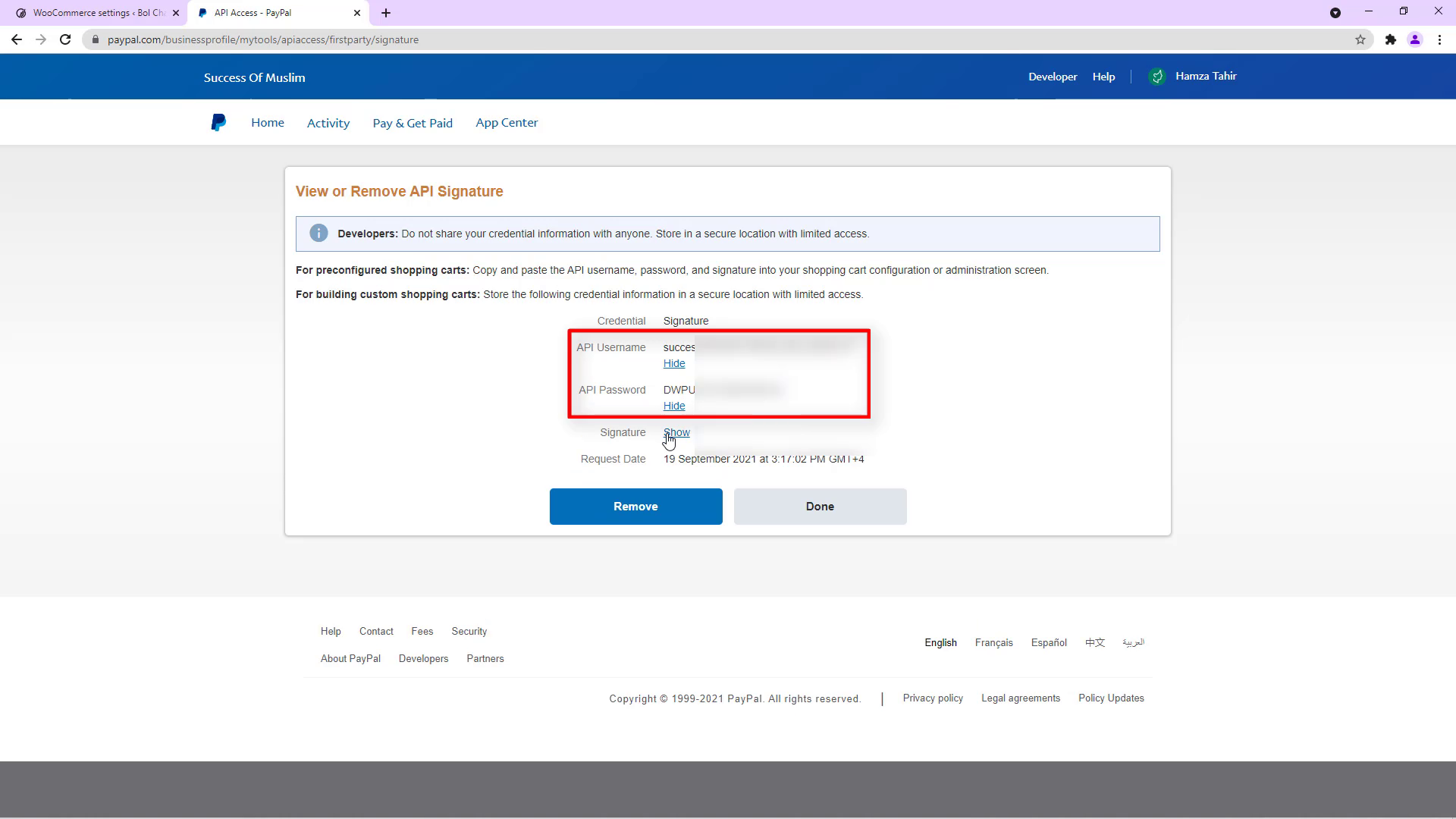Show the Signature value

[x=676, y=432]
